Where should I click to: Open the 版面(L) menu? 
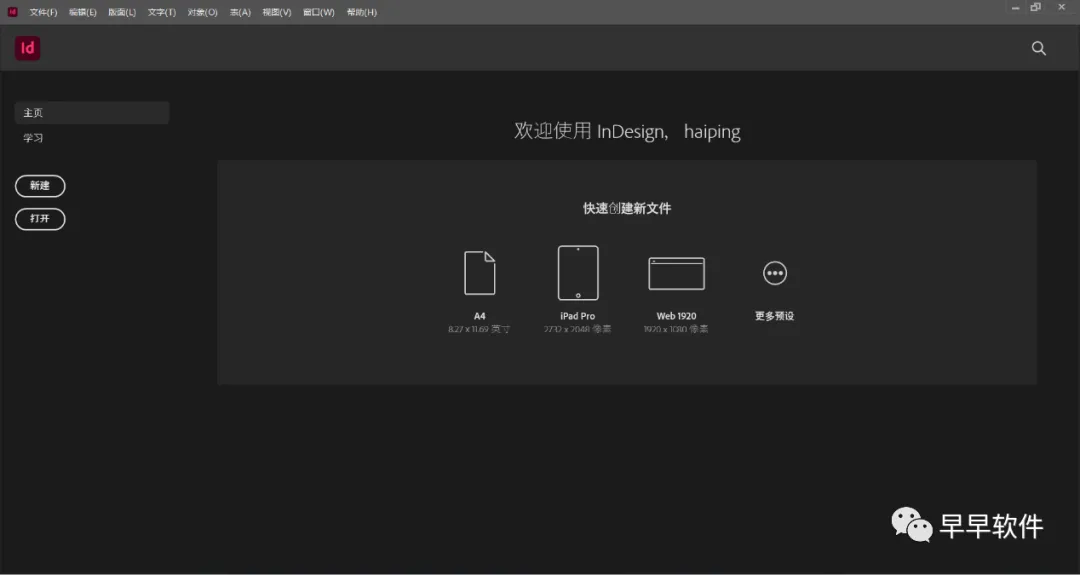click(122, 12)
